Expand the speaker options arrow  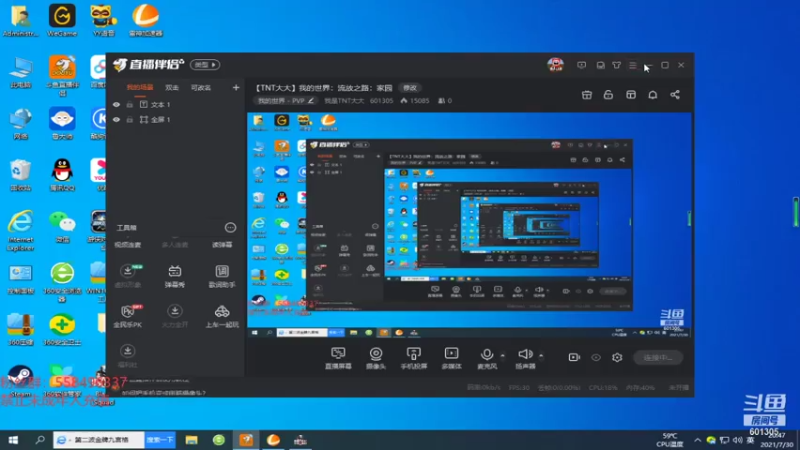(541, 356)
